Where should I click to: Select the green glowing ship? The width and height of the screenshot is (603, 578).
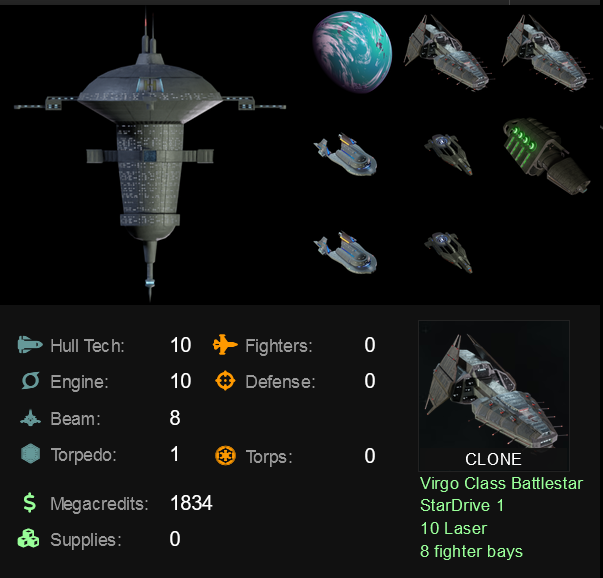546,156
